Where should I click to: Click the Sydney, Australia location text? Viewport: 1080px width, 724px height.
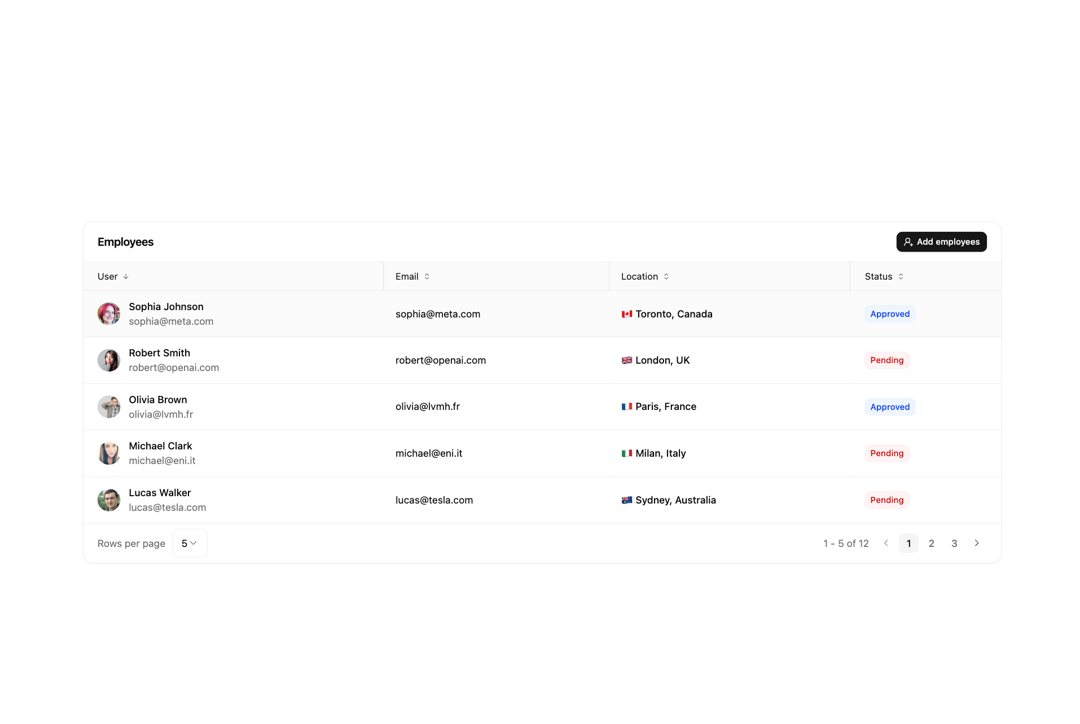pyautogui.click(x=676, y=500)
